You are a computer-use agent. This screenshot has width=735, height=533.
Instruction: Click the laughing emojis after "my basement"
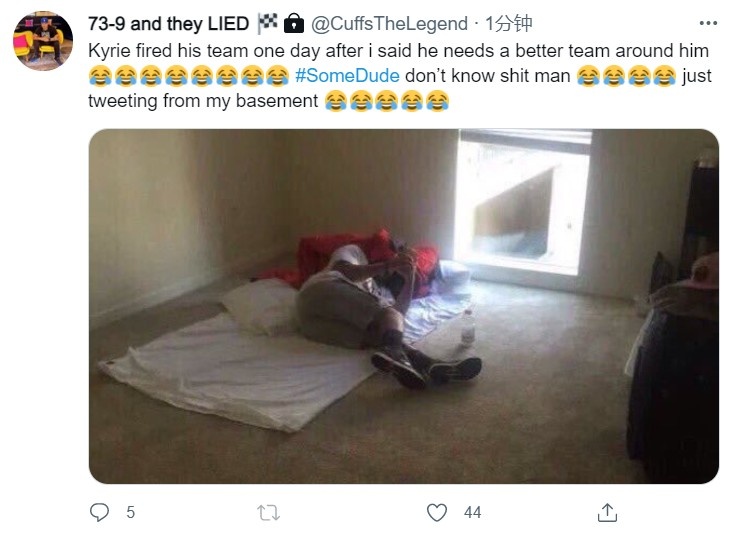387,101
